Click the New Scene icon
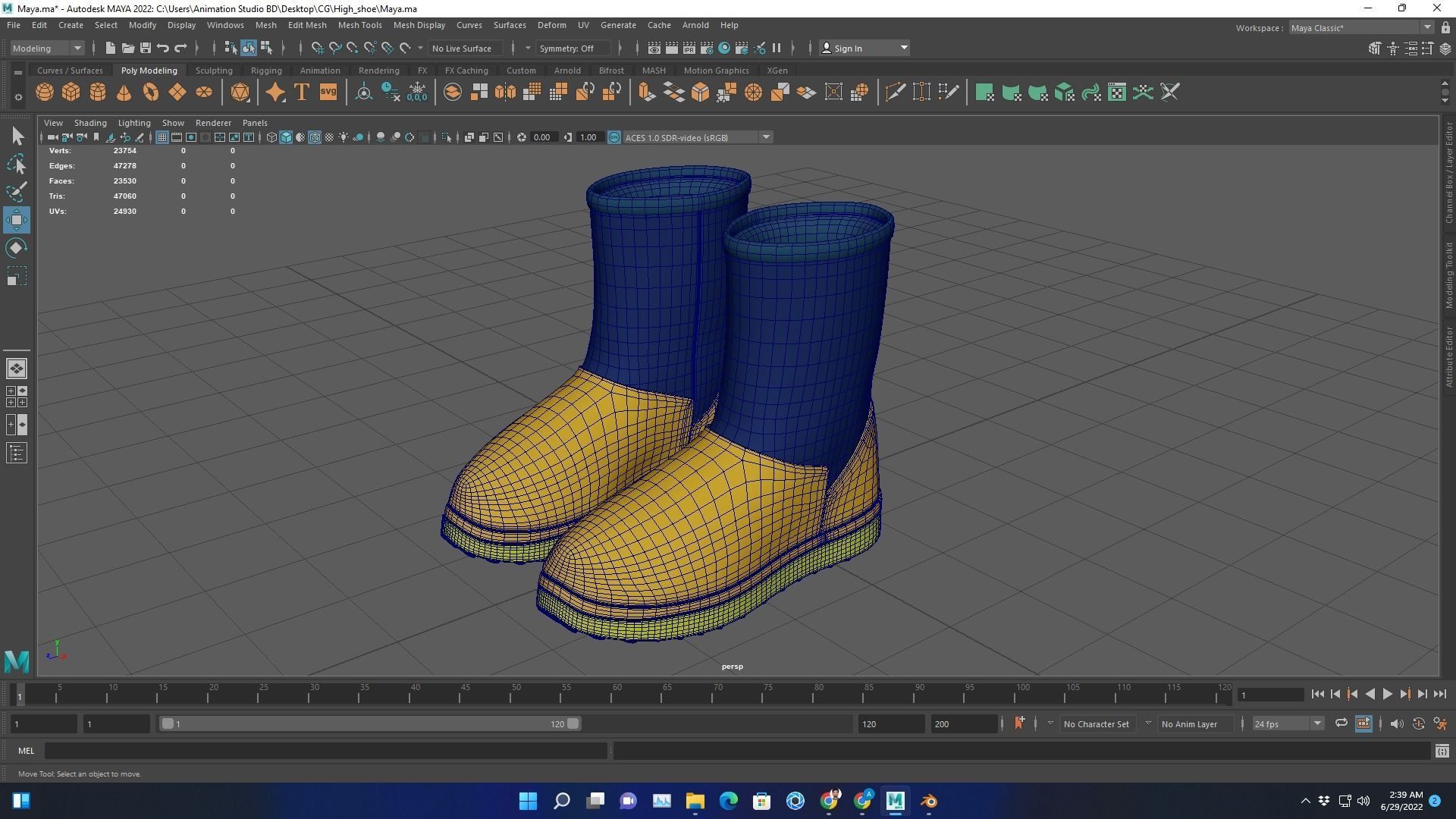This screenshot has width=1456, height=819. (x=110, y=48)
